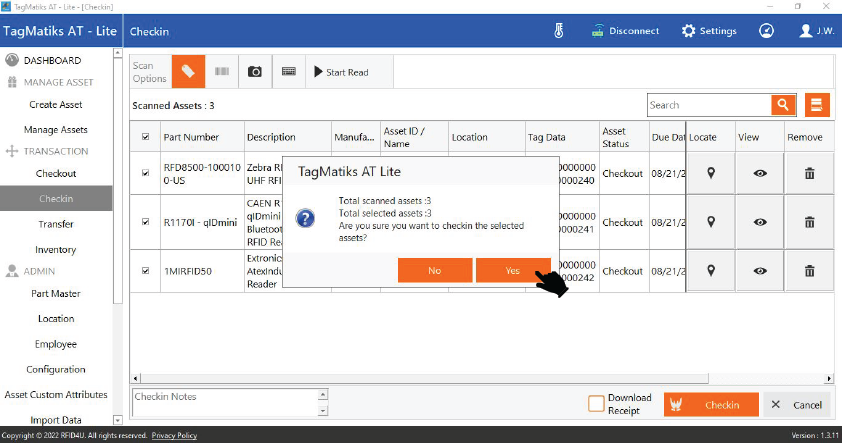Open the gauge icon in top bar
The image size is (842, 443).
click(x=766, y=31)
